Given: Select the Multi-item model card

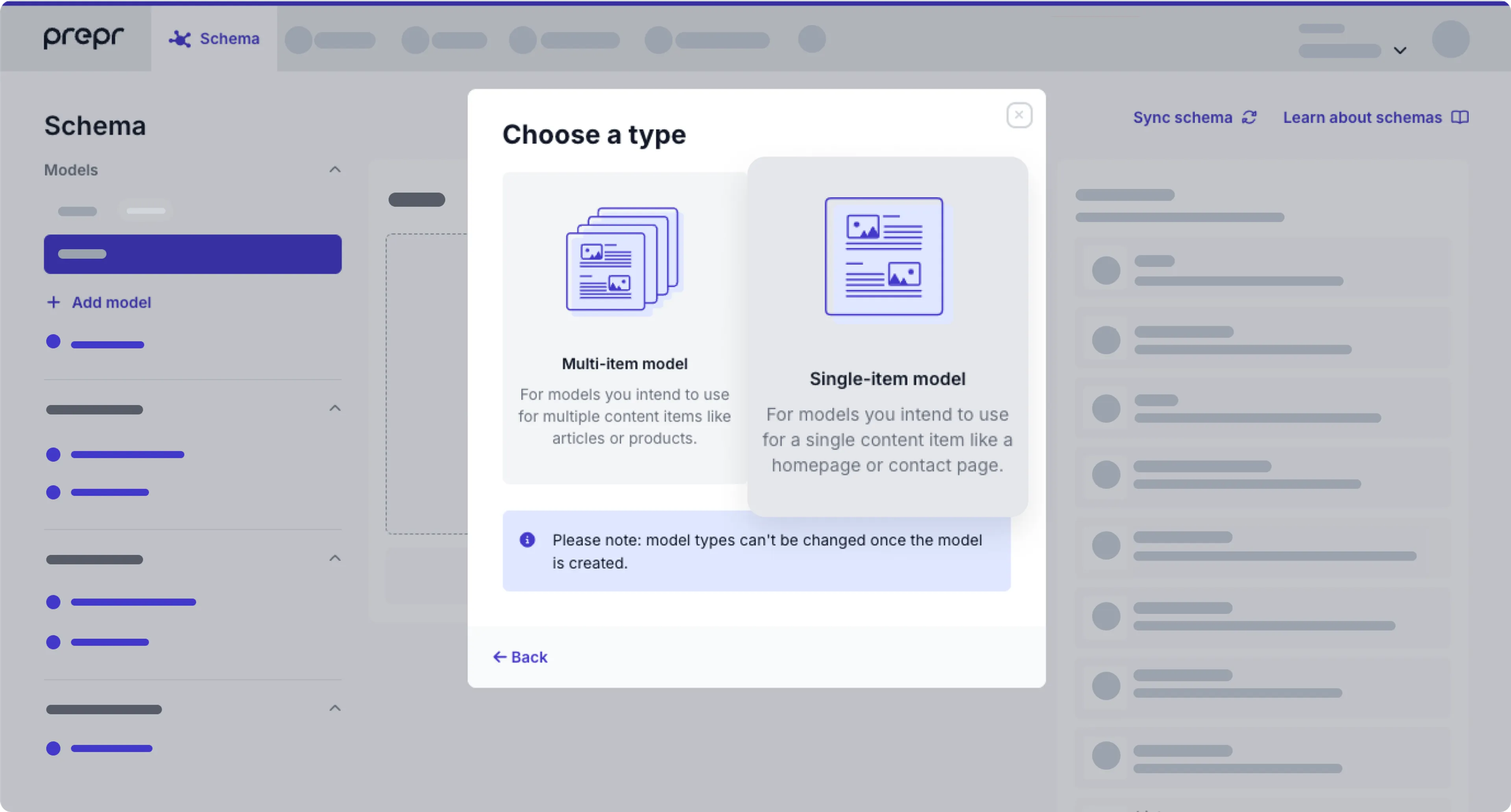Looking at the screenshot, I should (624, 328).
